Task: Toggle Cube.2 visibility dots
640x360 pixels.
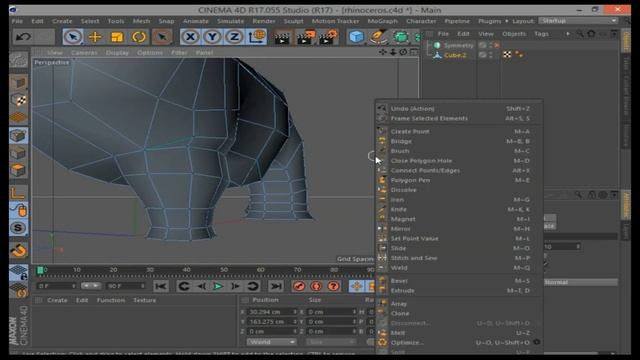Action: [x=491, y=55]
